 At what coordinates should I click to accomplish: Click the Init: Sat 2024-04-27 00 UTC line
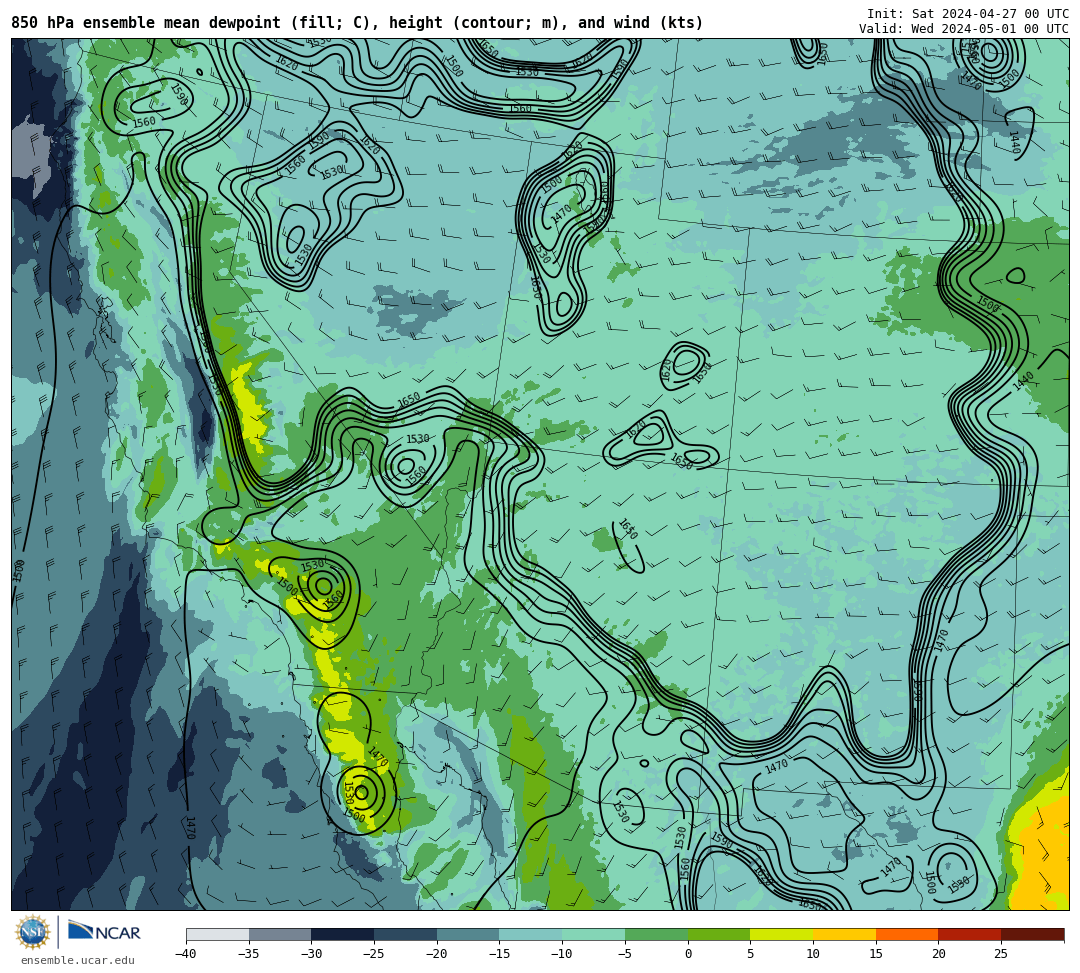pos(968,14)
